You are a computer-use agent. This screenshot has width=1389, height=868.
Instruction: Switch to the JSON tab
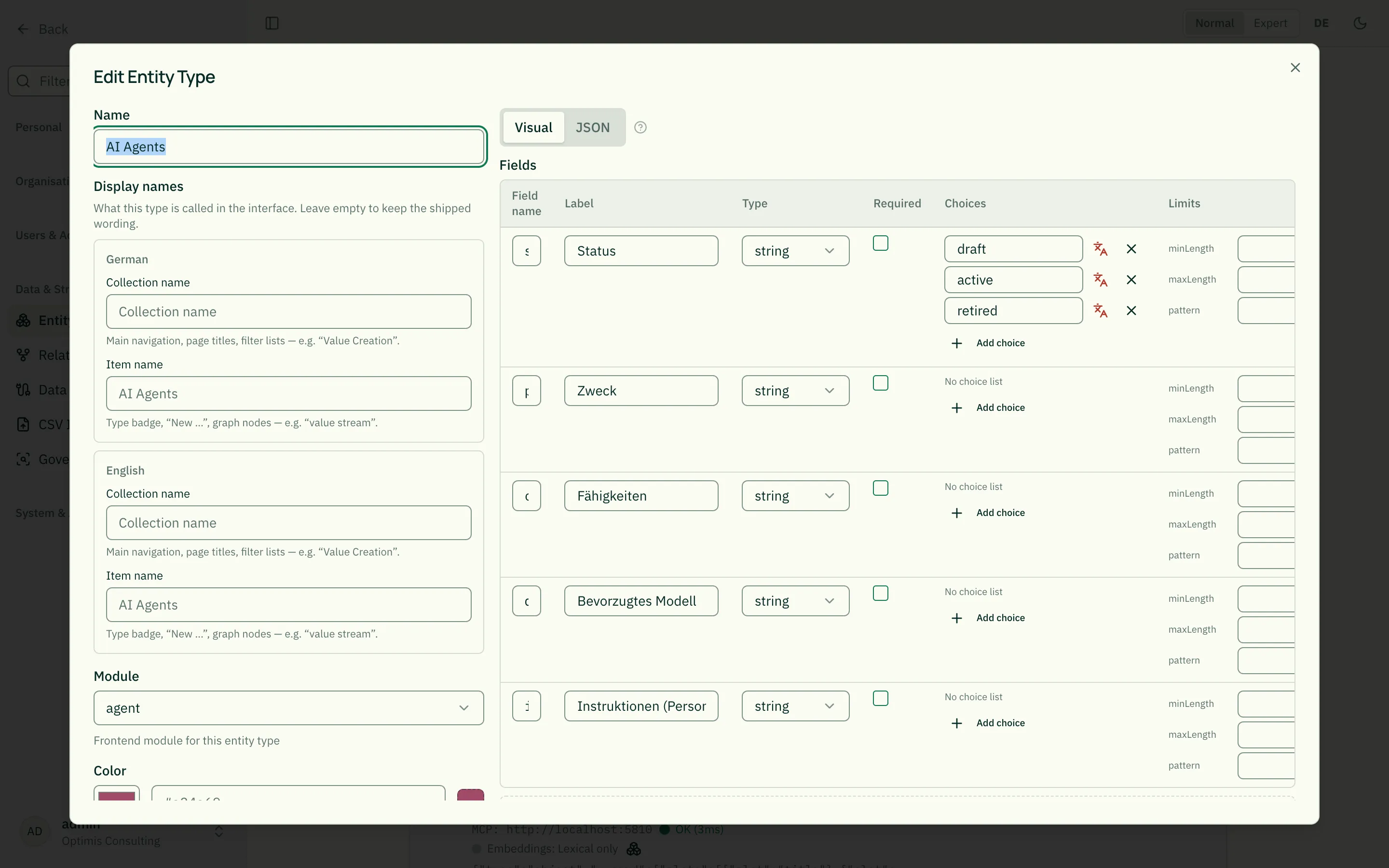pos(592,127)
